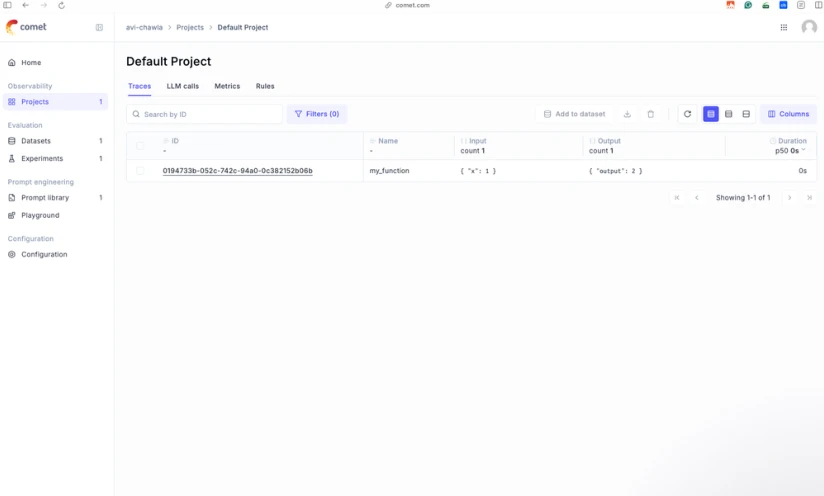Open Playground in the sidebar

[55, 215]
